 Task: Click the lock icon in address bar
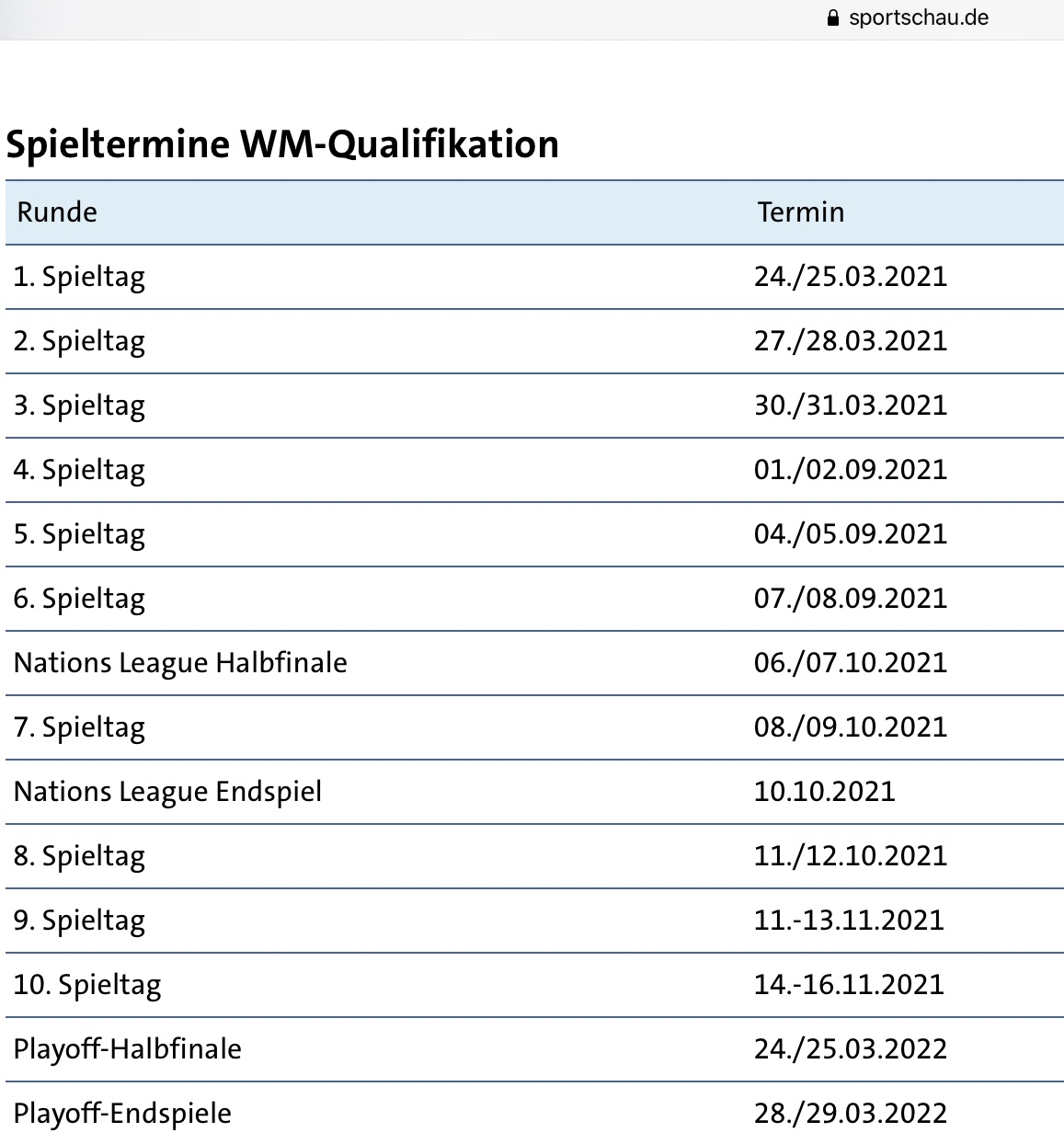(x=833, y=18)
